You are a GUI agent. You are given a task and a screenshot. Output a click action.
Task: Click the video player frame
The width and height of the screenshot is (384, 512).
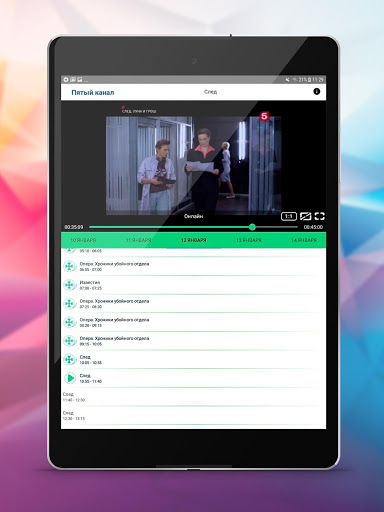[193, 166]
